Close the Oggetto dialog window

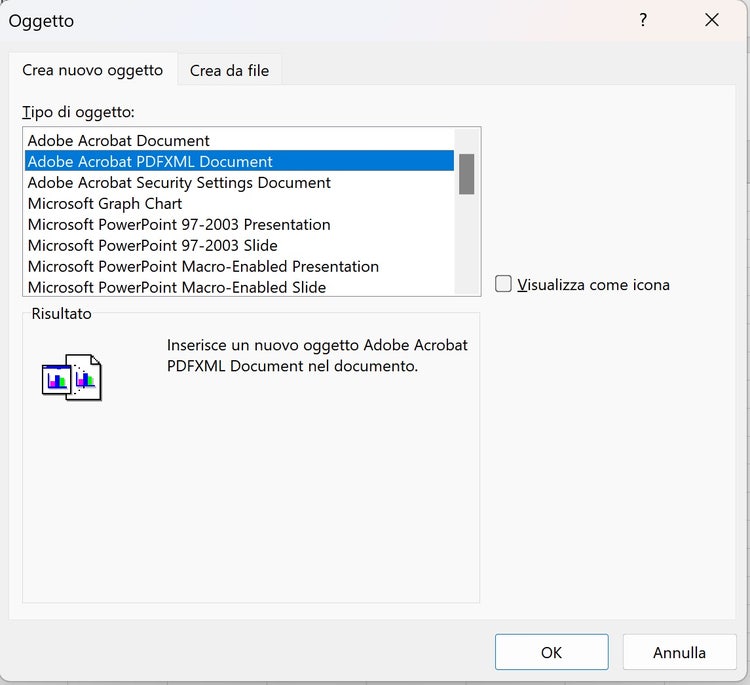712,20
